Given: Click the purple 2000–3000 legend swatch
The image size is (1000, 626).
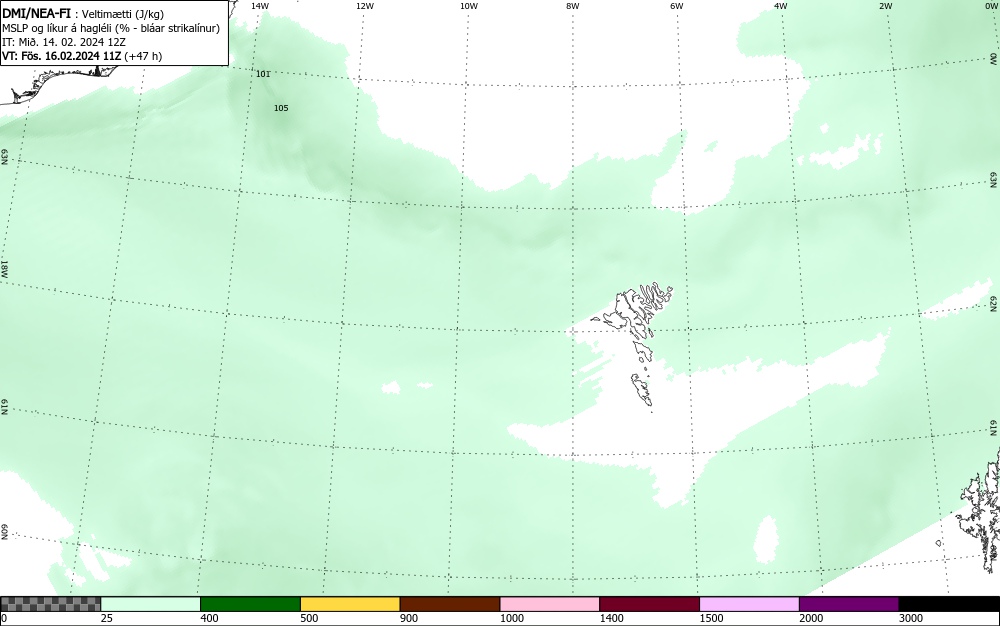Looking at the screenshot, I should (x=849, y=604).
